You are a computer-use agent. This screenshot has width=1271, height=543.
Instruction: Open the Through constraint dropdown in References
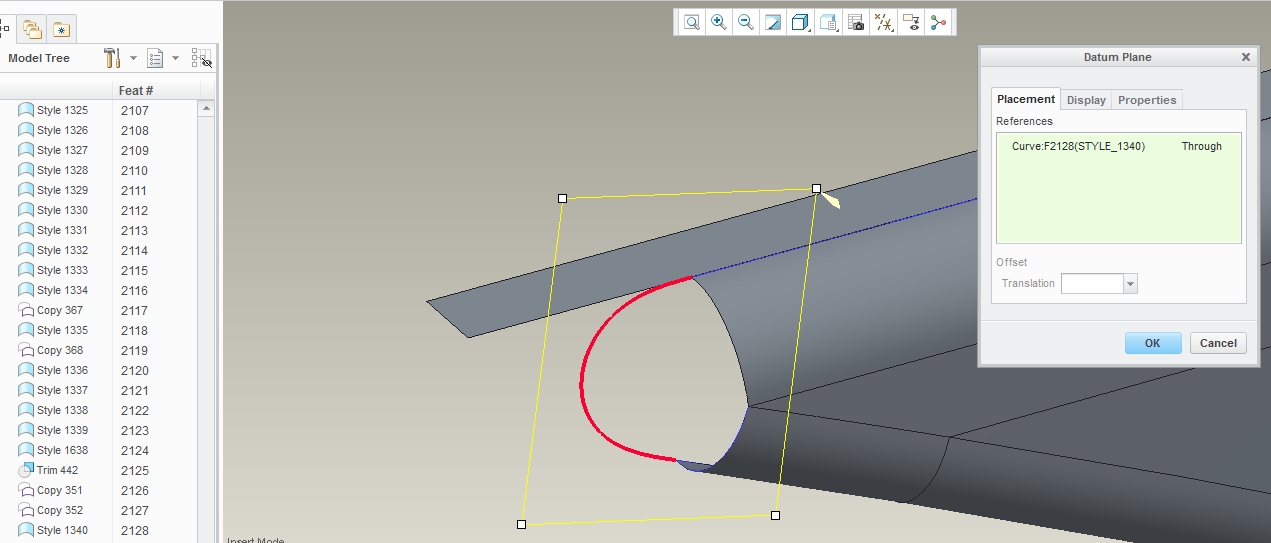[1202, 146]
